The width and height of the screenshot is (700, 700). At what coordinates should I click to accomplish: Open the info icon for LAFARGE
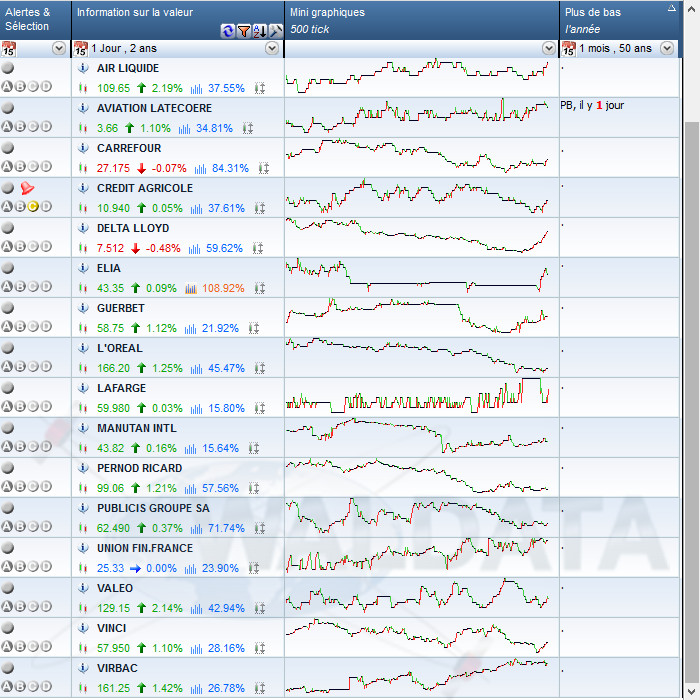(83, 388)
